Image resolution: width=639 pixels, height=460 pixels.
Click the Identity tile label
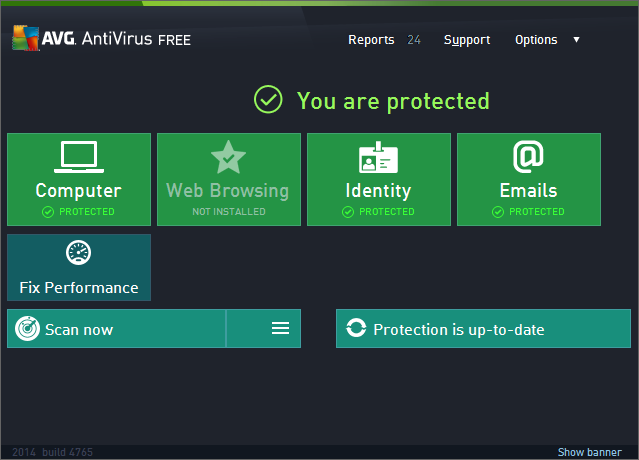point(378,191)
